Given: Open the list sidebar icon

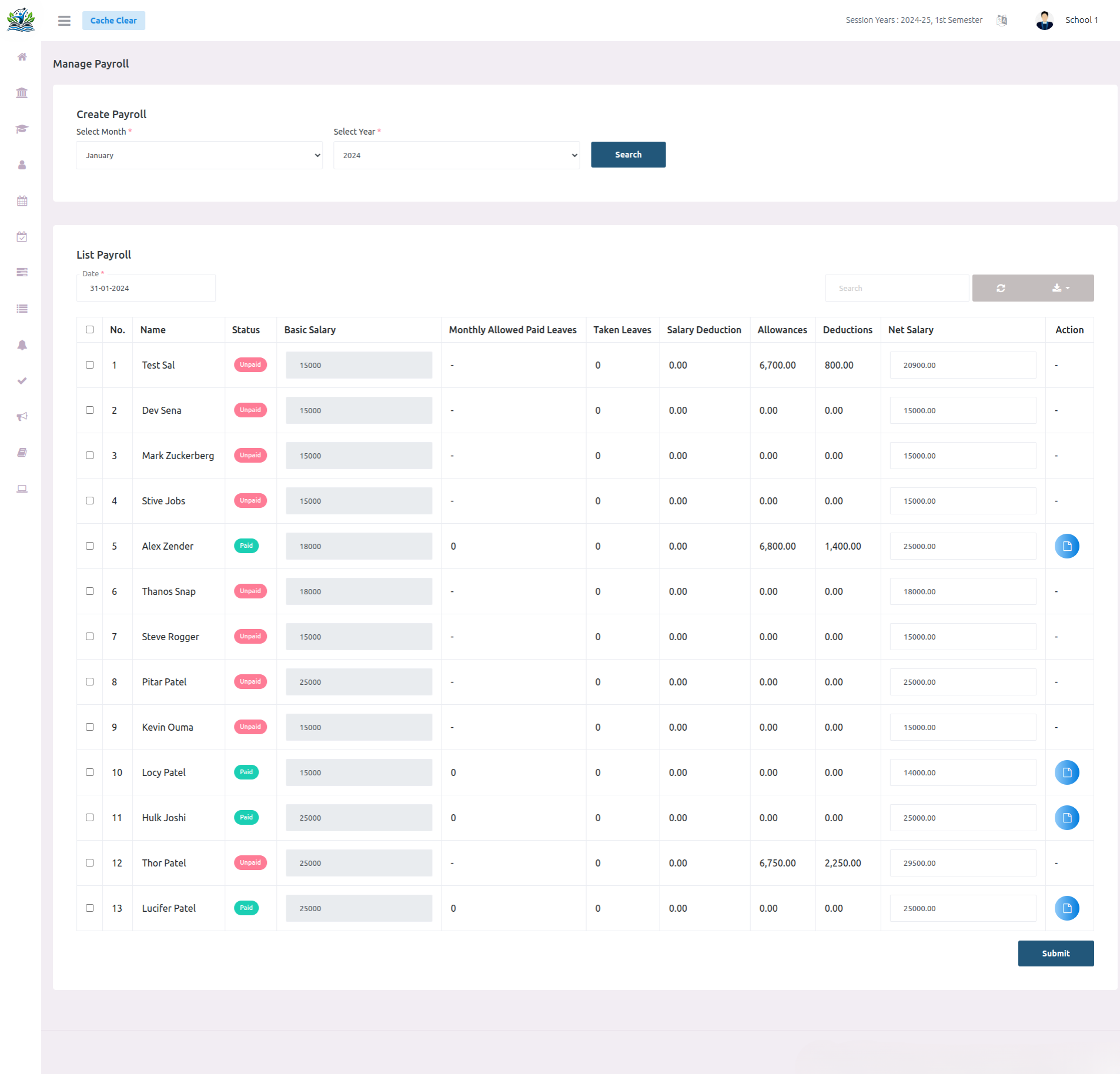Looking at the screenshot, I should [22, 309].
